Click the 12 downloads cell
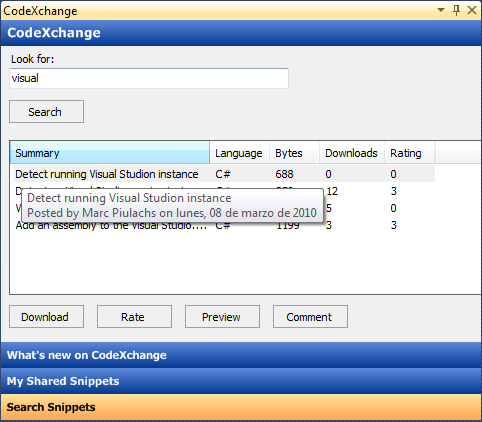 (332, 191)
